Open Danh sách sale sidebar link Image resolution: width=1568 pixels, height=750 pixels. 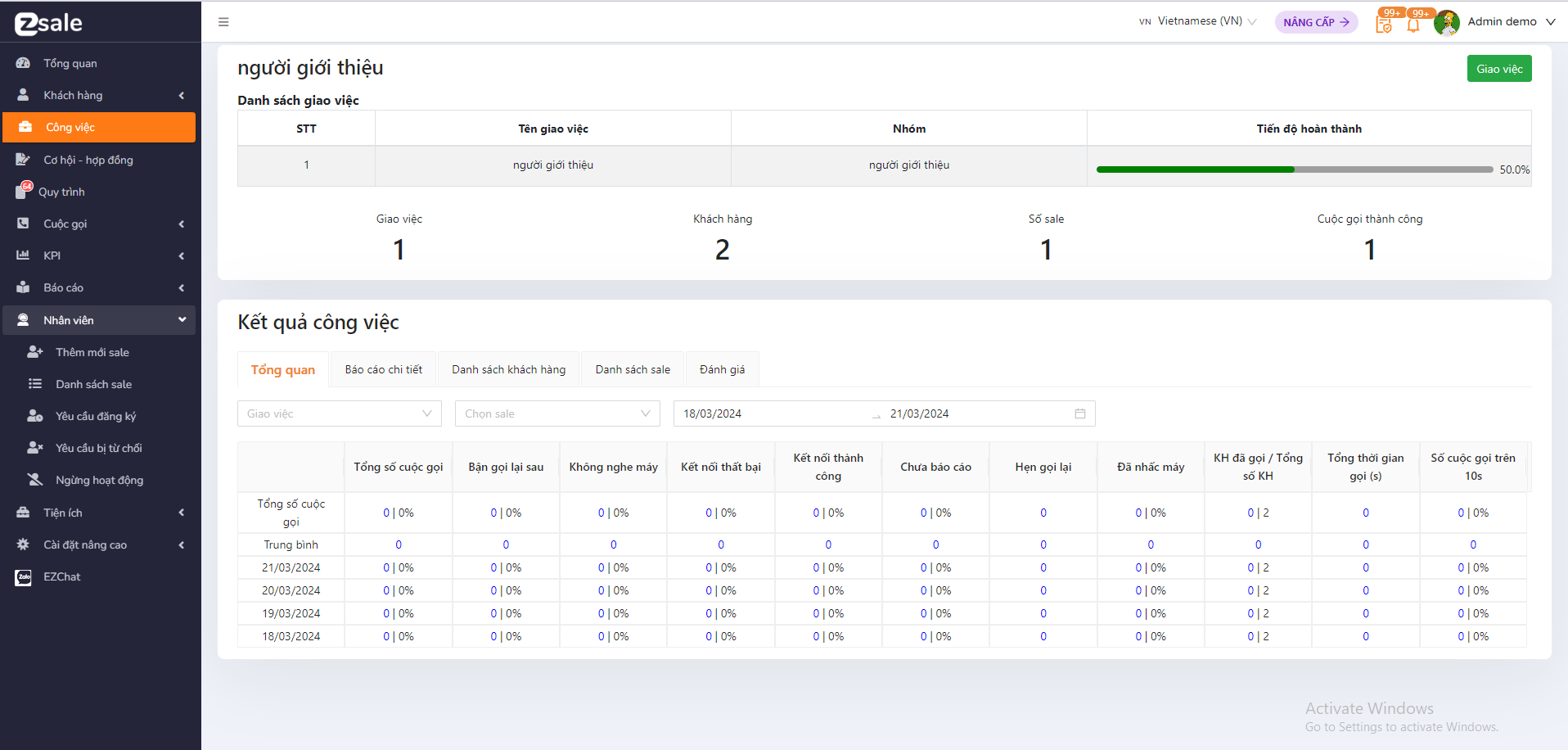[x=94, y=384]
